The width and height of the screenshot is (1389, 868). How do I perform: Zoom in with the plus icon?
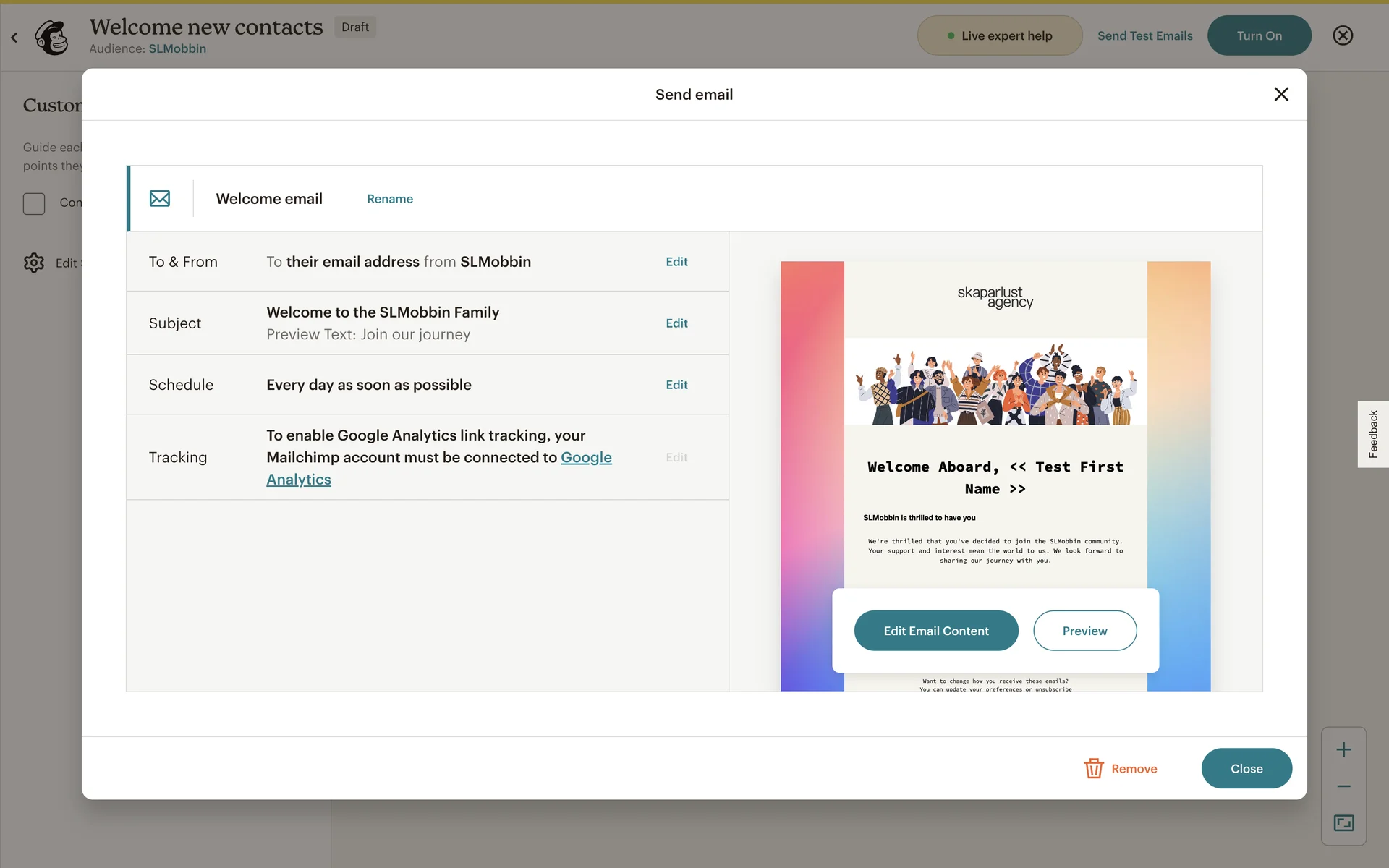click(x=1343, y=750)
